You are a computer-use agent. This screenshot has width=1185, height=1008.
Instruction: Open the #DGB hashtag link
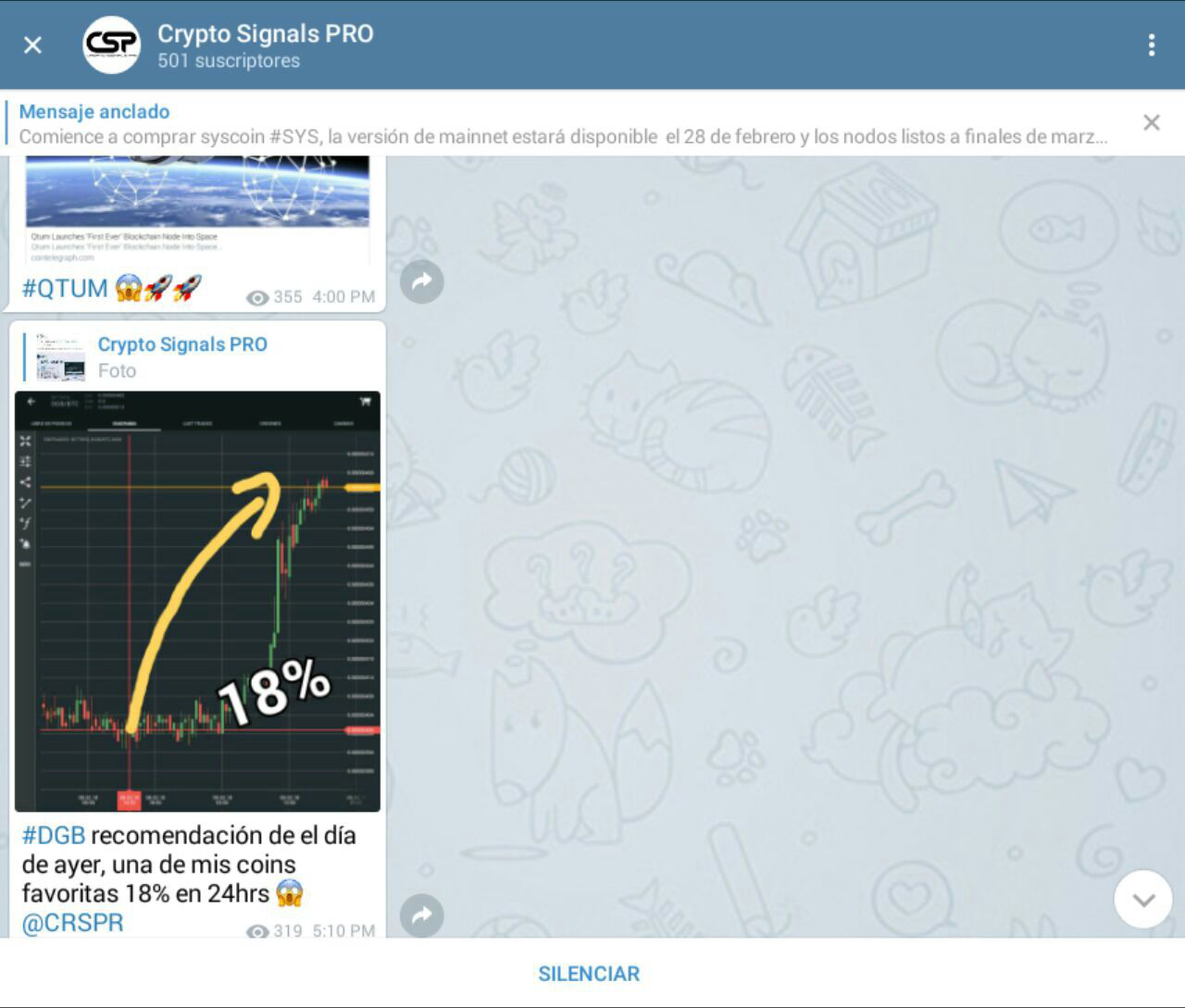(54, 835)
